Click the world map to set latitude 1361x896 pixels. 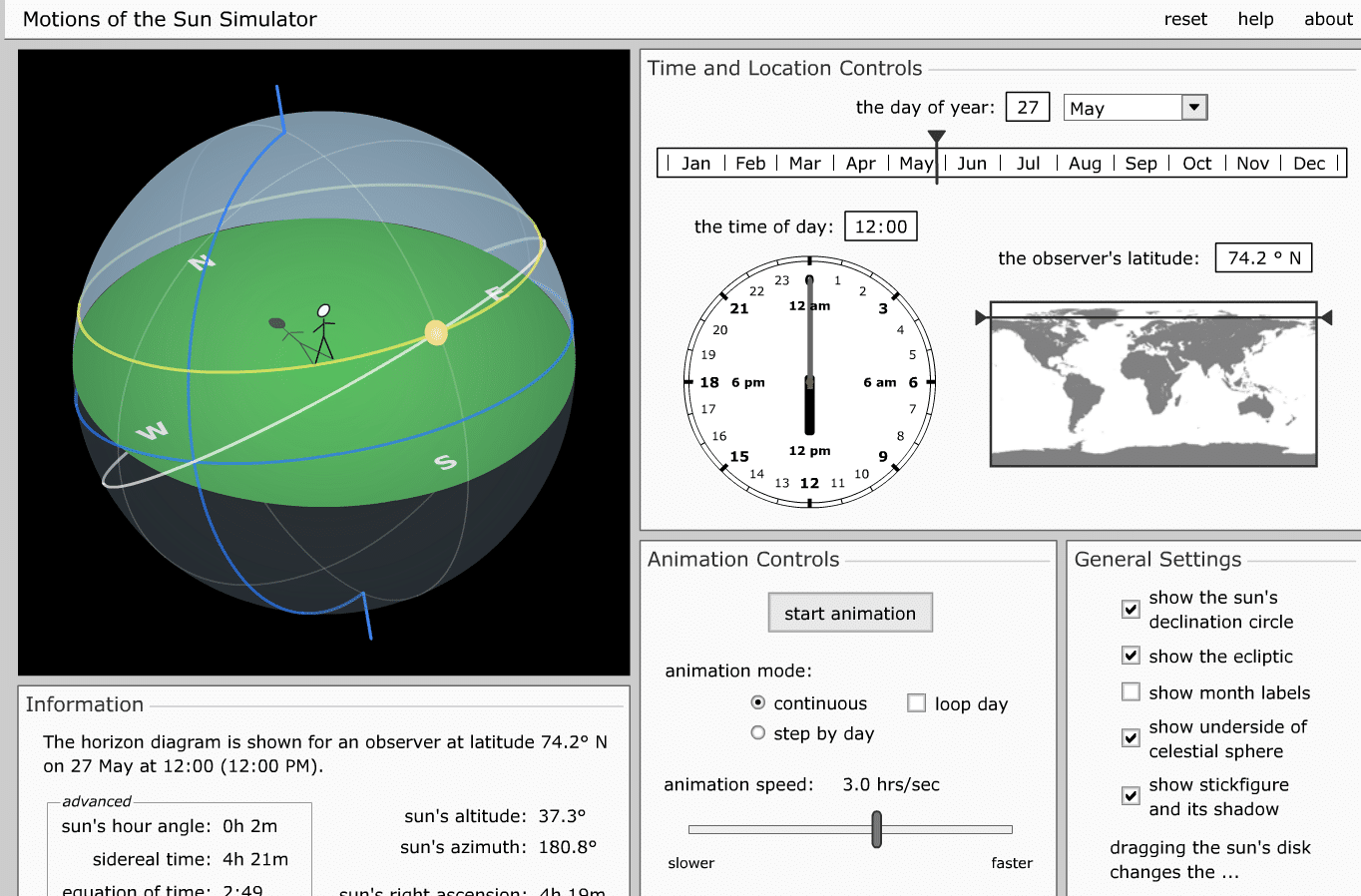1152,384
